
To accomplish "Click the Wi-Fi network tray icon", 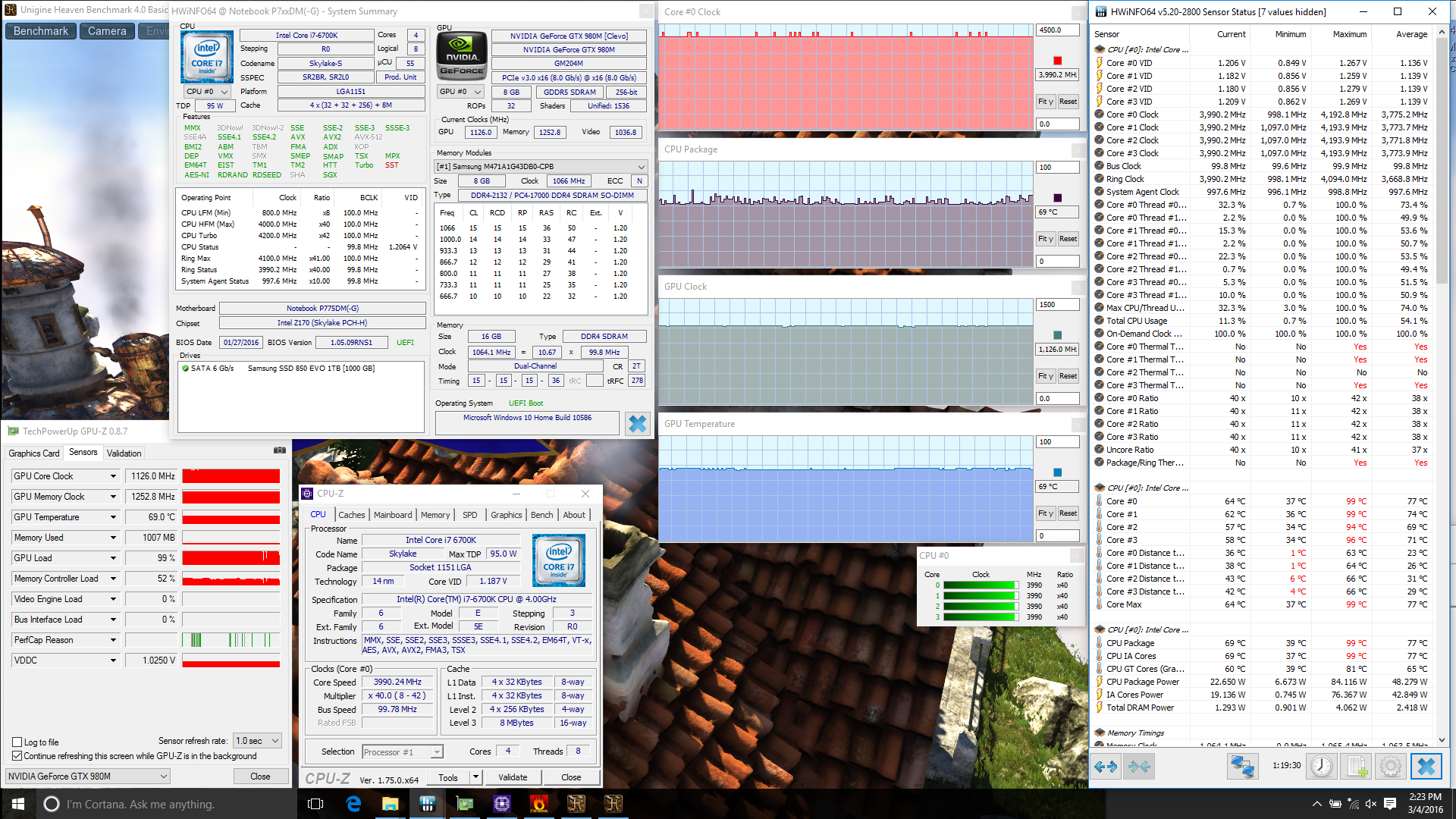I will [x=1353, y=804].
